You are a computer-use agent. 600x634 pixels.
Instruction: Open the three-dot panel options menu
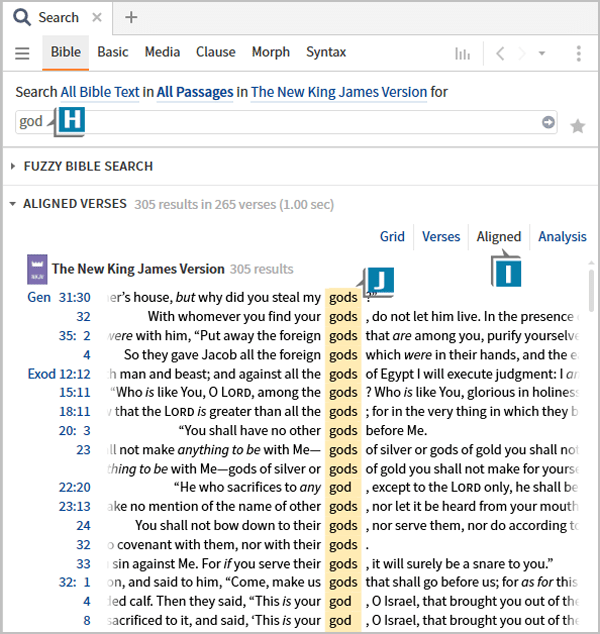point(579,53)
